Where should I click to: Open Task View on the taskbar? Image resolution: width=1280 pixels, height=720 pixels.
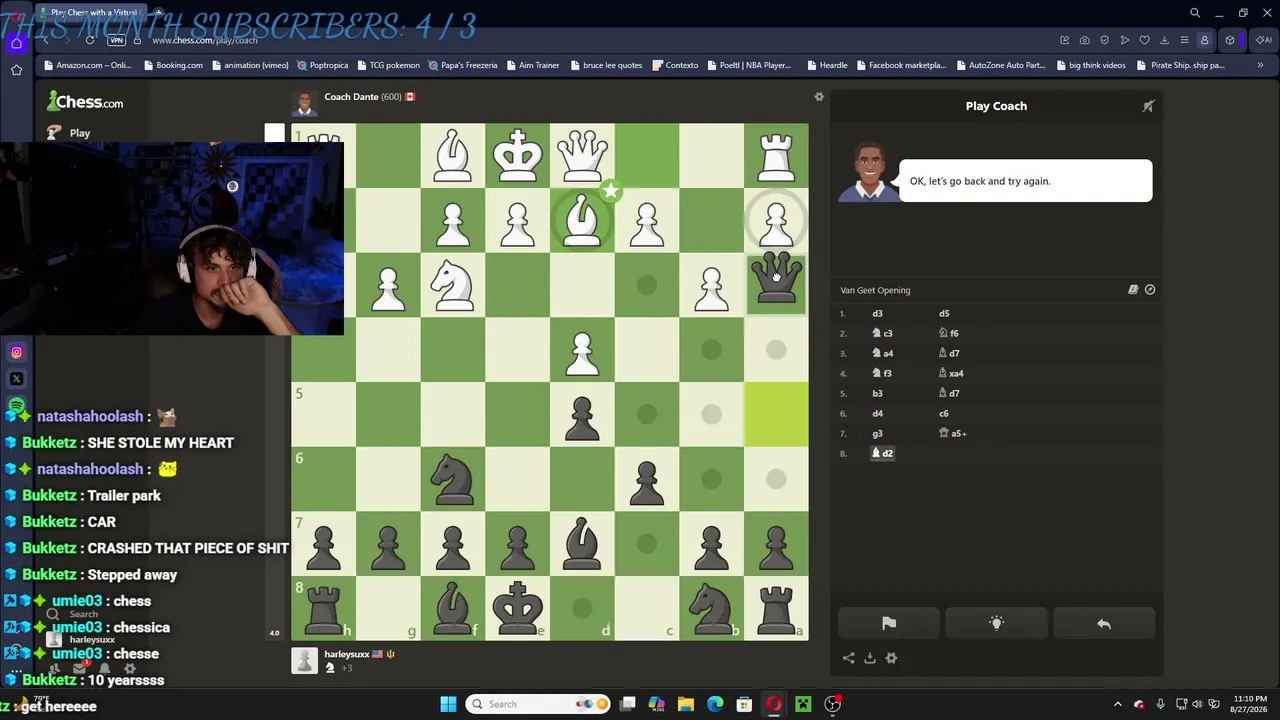(628, 704)
